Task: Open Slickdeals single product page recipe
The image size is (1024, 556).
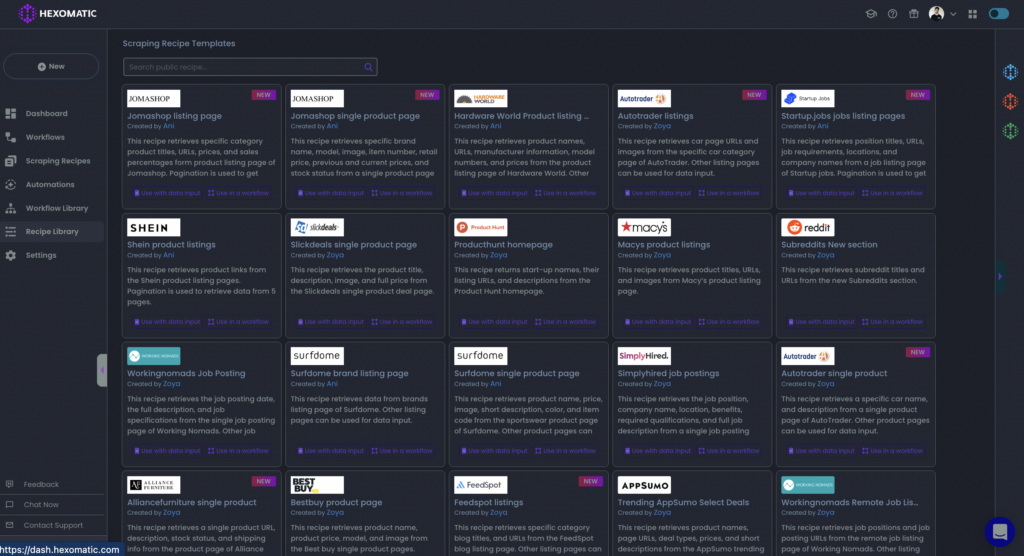Action: (x=353, y=244)
